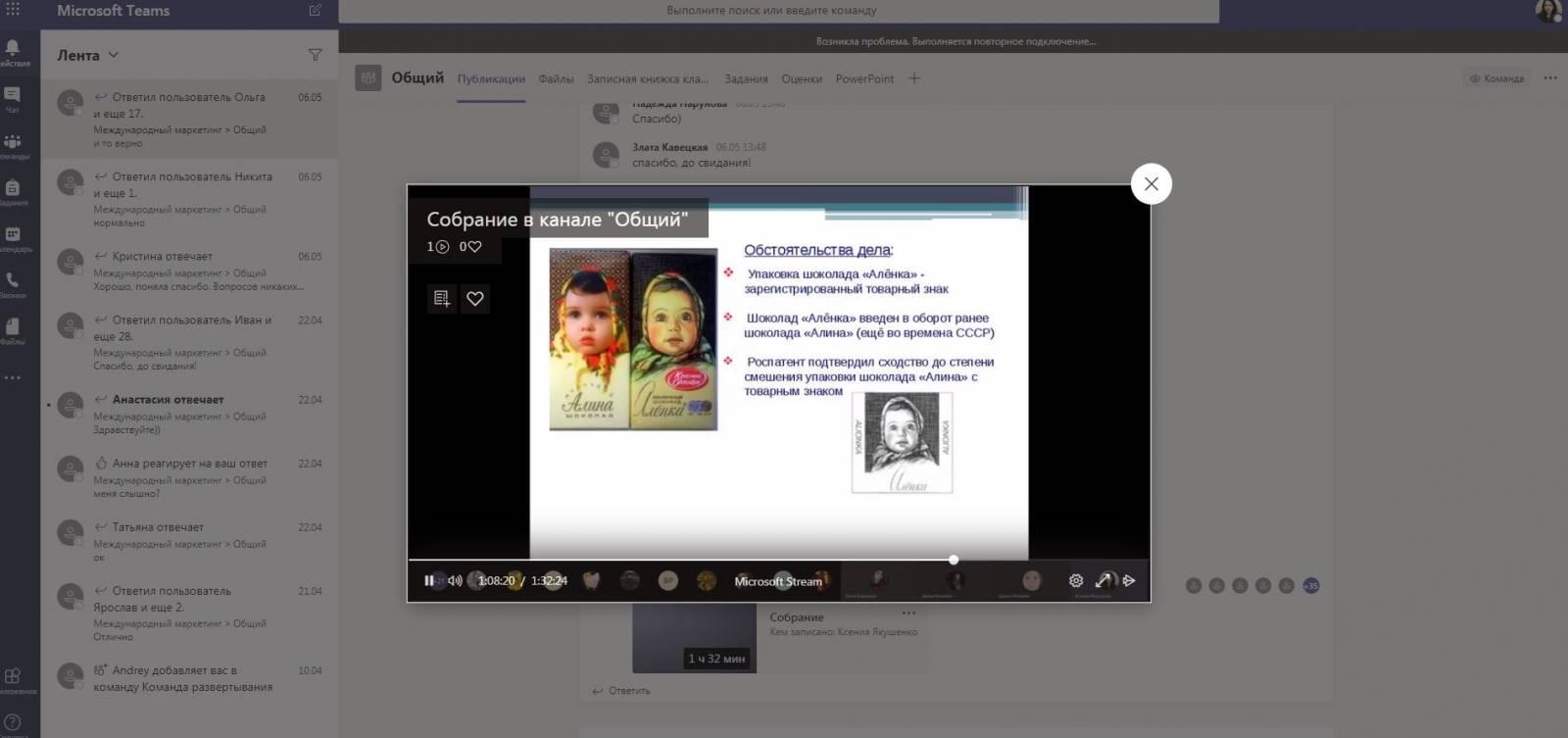Click the Microsoft Stream label
Image resolution: width=1568 pixels, height=738 pixels.
(x=778, y=581)
